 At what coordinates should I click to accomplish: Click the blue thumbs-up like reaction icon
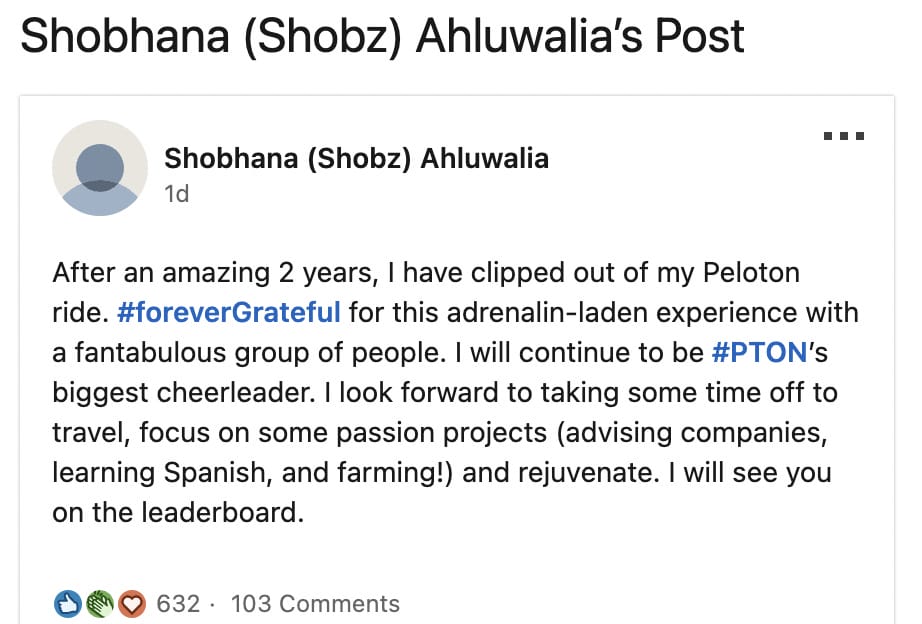(68, 604)
